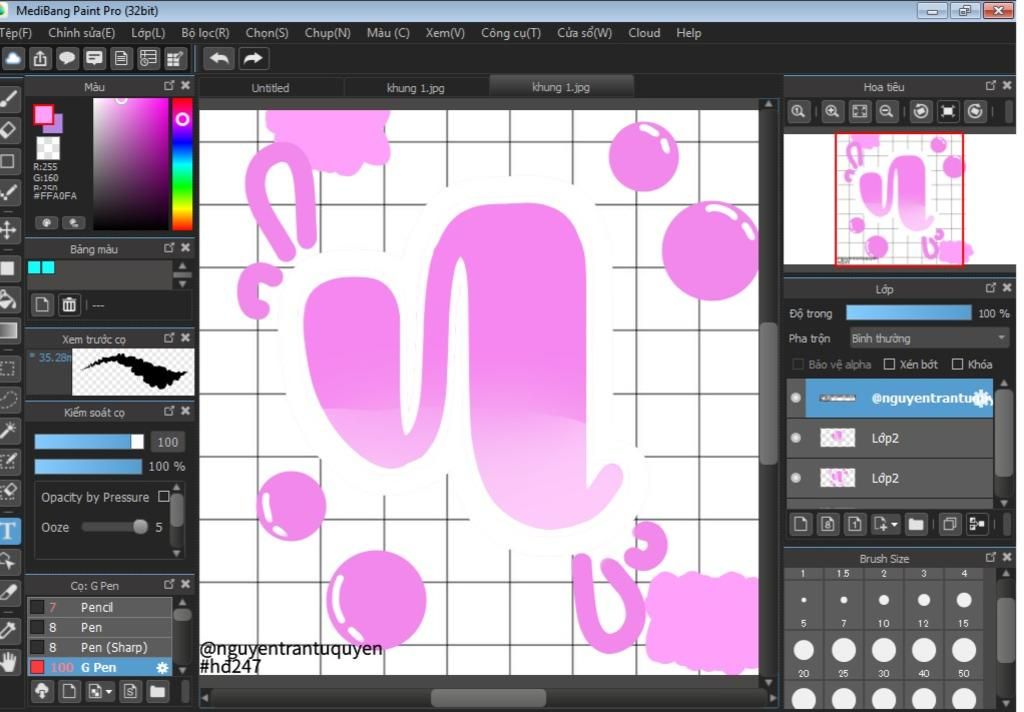Viewport: 1024px width, 712px height.
Task: Hide the @nguyentrantuquyen layer
Action: click(x=795, y=397)
